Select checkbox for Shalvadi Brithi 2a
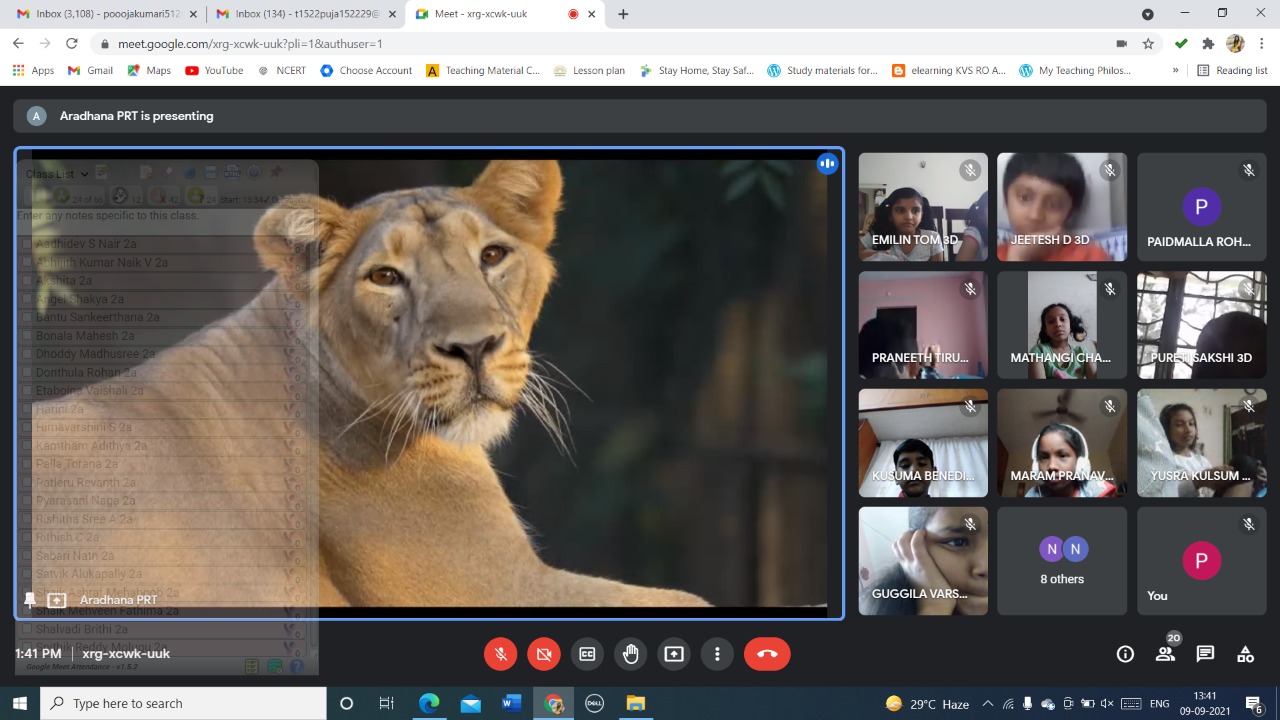The height and width of the screenshot is (720, 1280). 27,629
